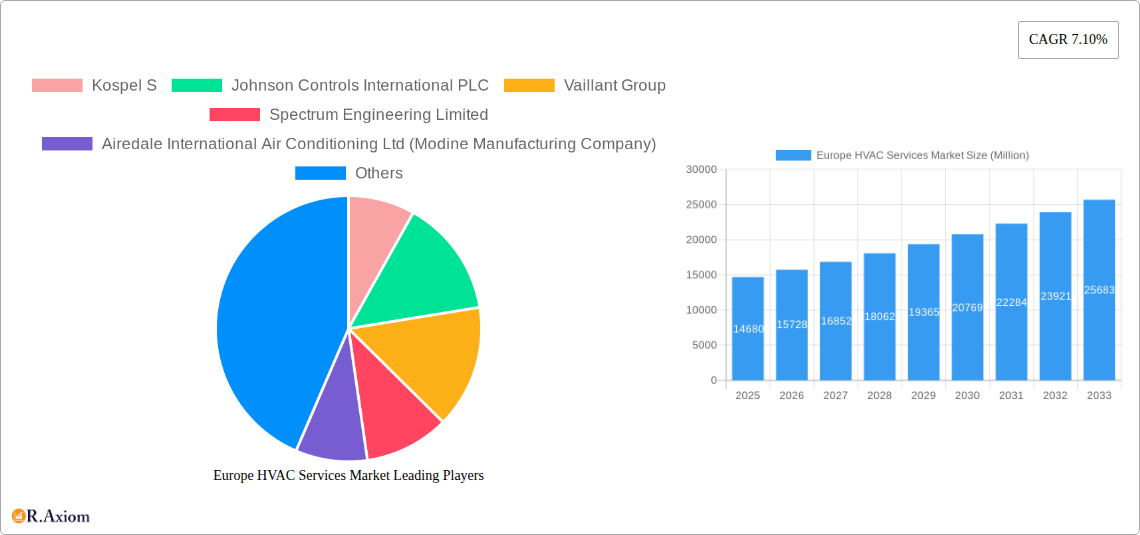Click the 2025 x-axis label

coord(748,395)
